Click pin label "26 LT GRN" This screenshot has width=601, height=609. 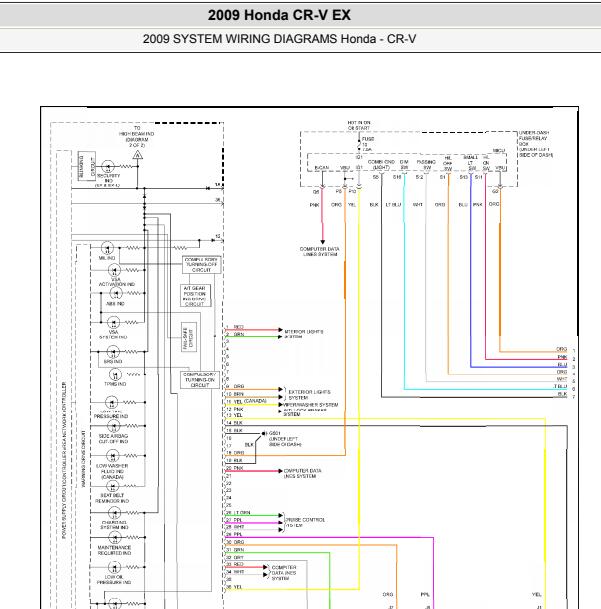[x=238, y=513]
